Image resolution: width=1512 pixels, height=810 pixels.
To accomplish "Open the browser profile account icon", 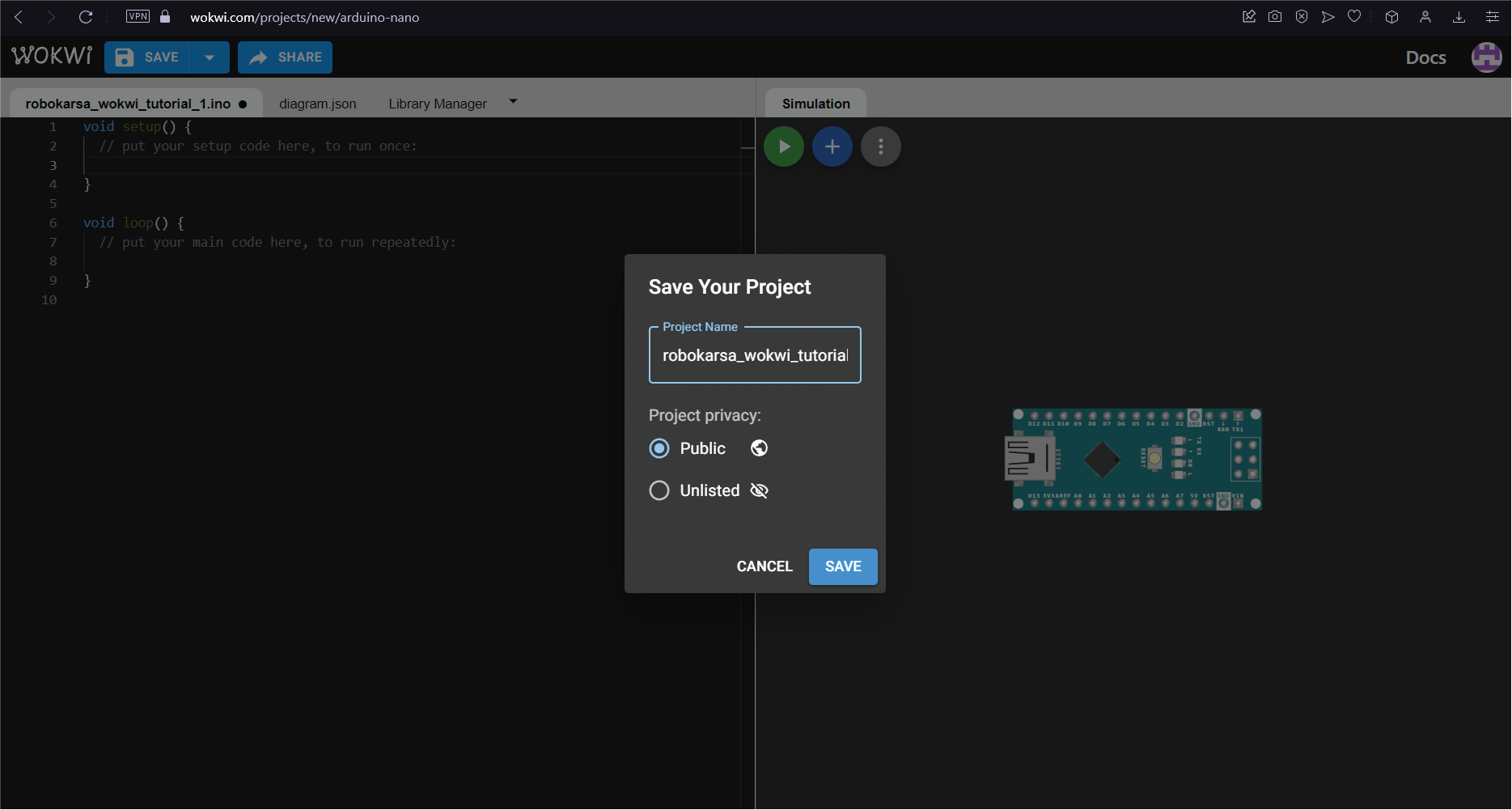I will coord(1425,16).
